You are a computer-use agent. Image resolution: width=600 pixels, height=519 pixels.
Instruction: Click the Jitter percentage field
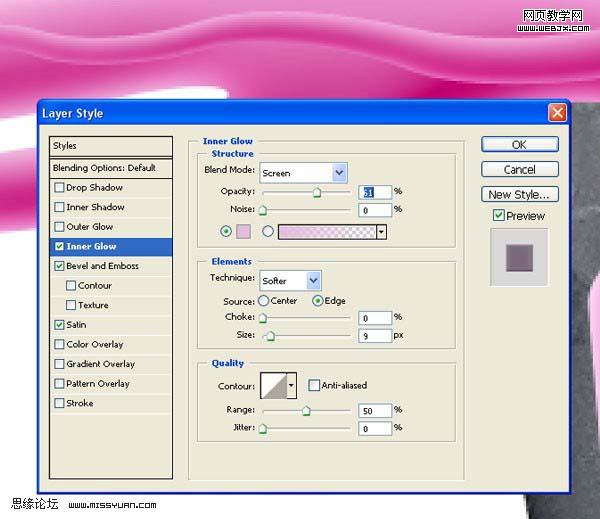(x=375, y=429)
